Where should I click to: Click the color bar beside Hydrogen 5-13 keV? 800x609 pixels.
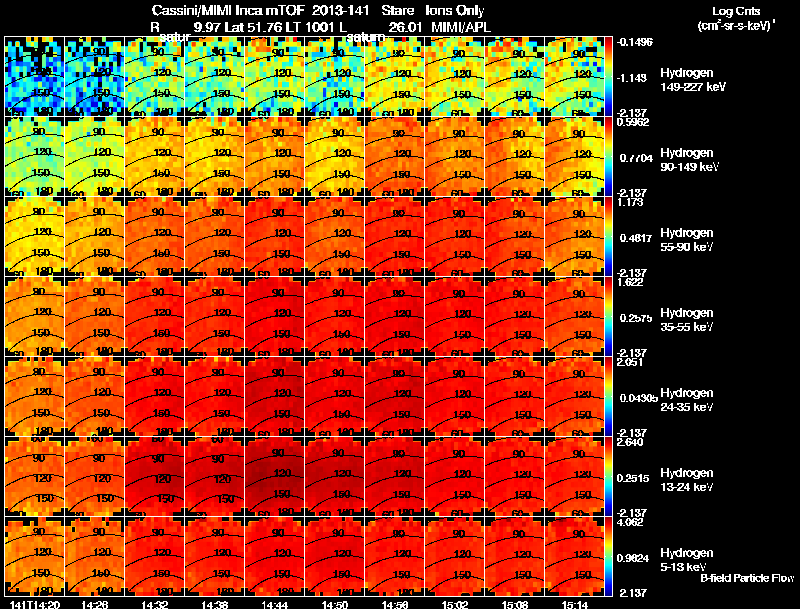click(x=608, y=556)
